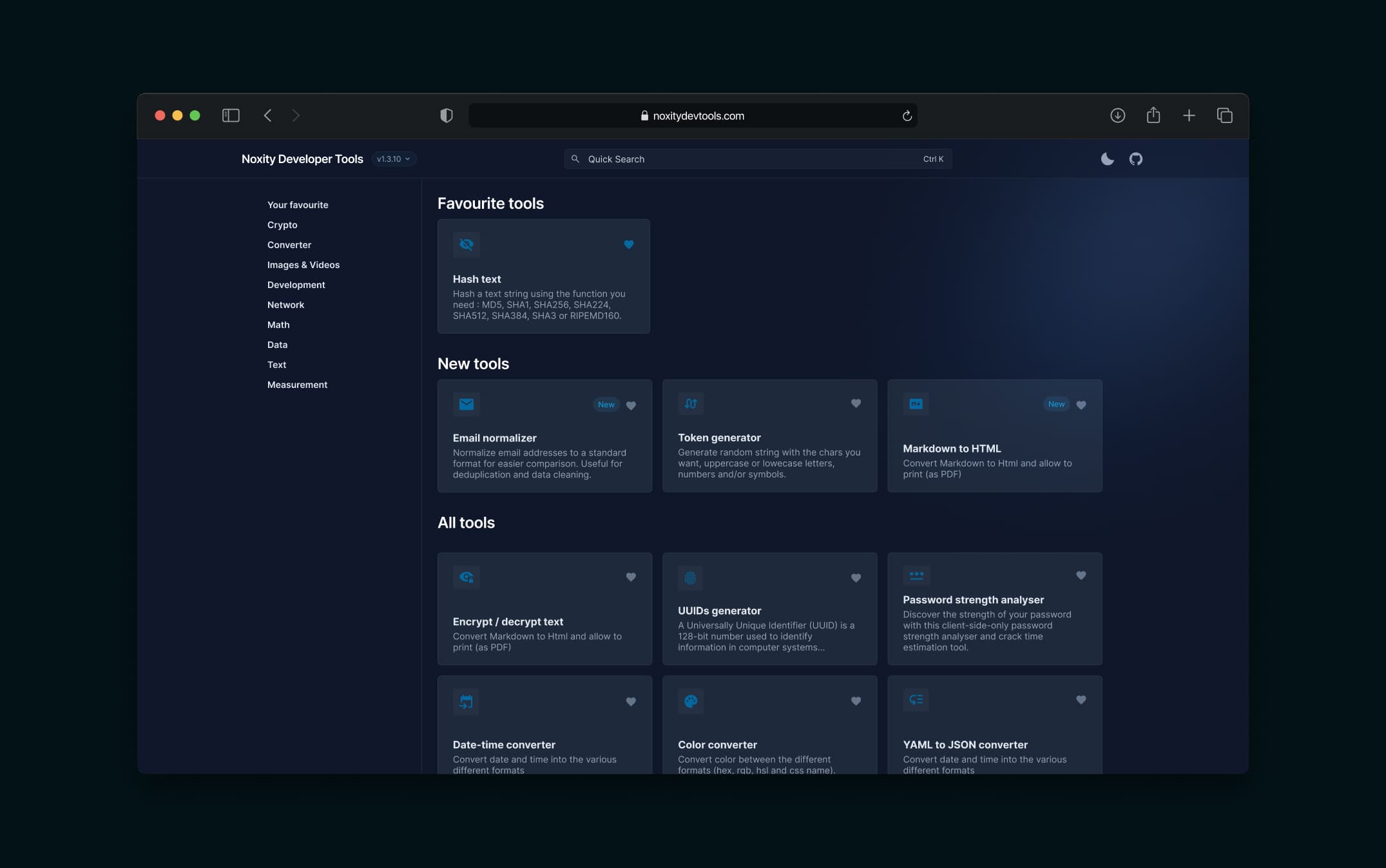
Task: Open the Markdown to HTML title
Action: coord(952,448)
